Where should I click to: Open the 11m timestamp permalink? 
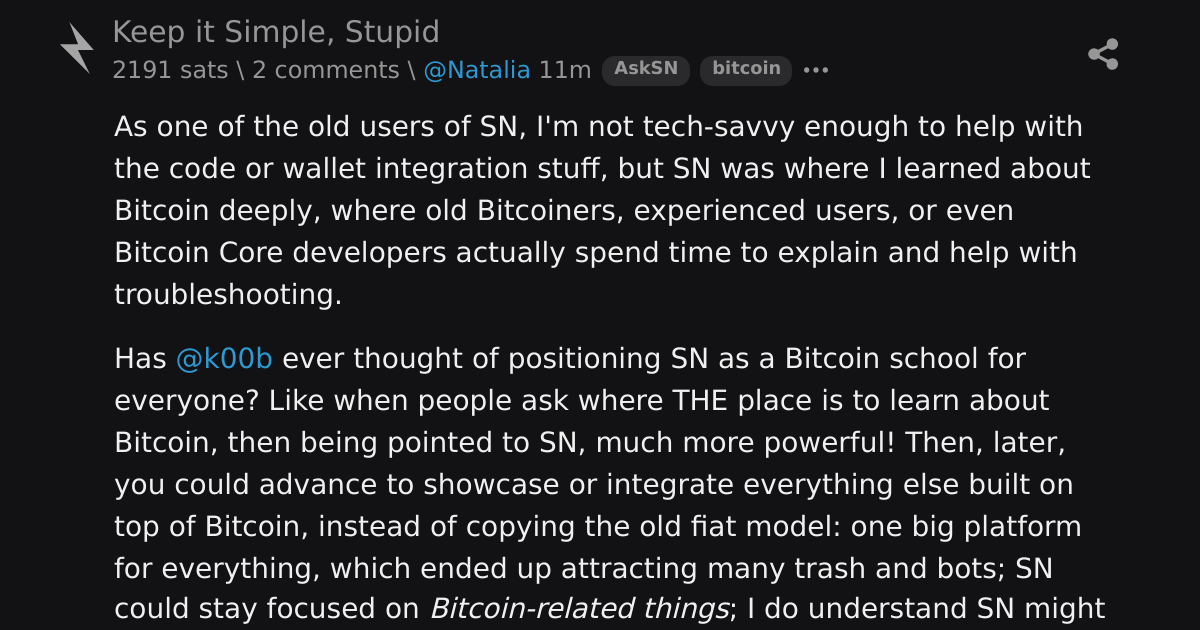565,70
